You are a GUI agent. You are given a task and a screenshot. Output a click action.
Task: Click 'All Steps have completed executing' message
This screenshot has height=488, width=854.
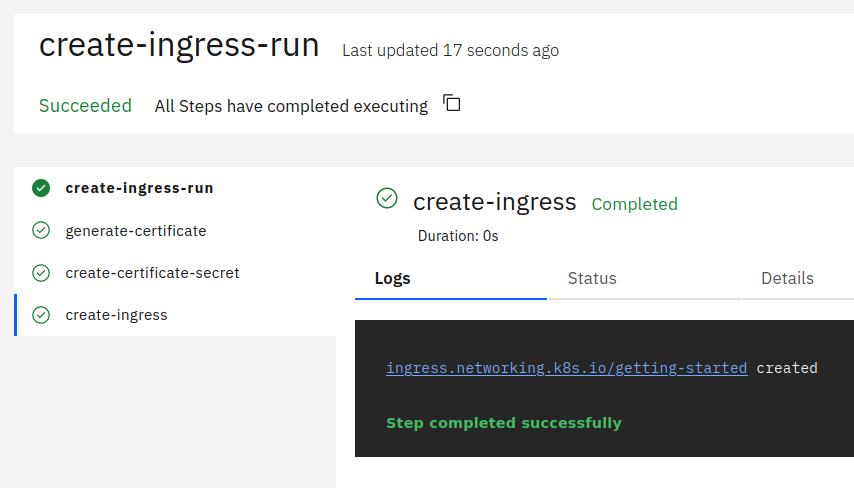pyautogui.click(x=291, y=106)
